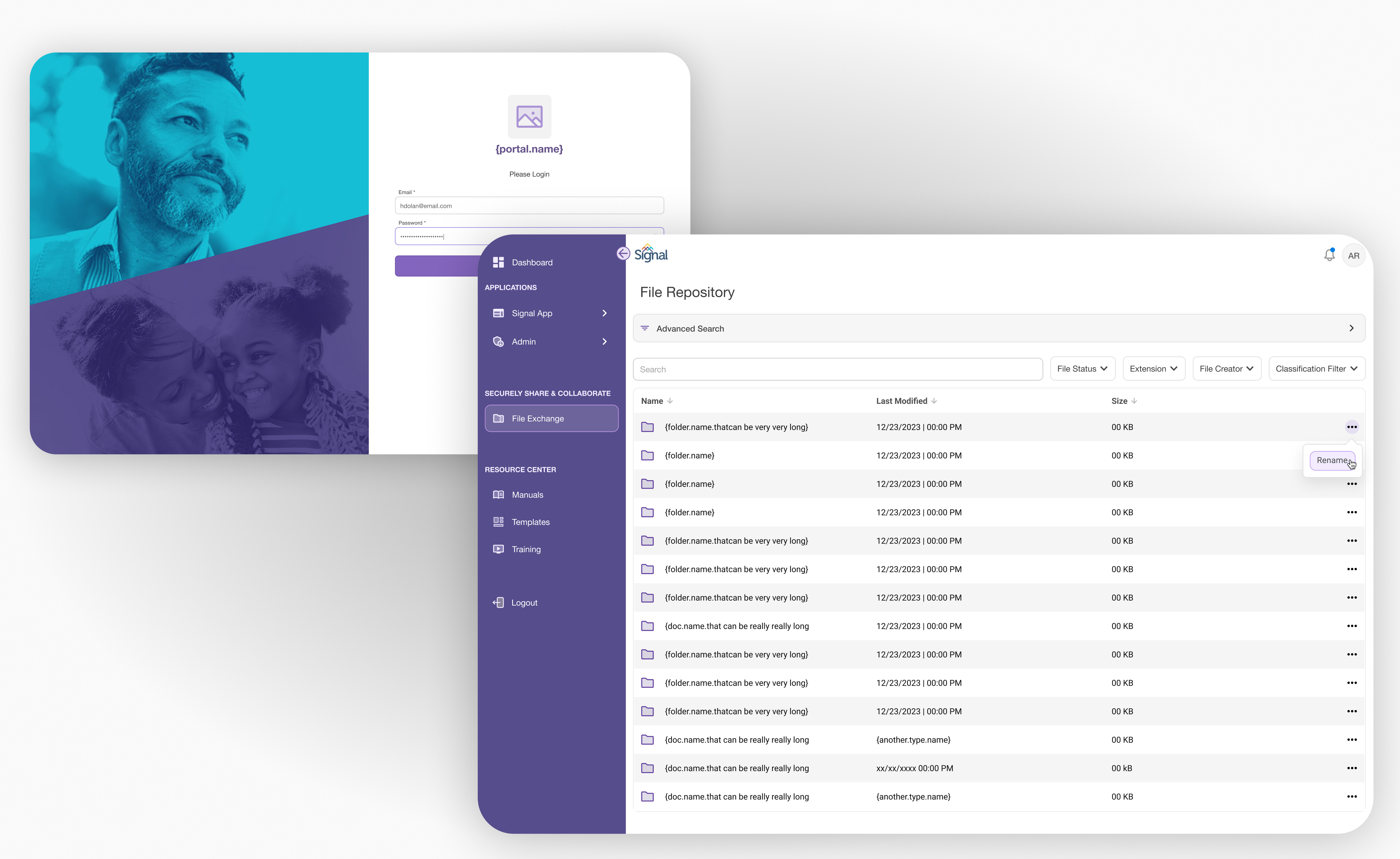The image size is (1400, 859).
Task: Choose Rename from the context menu
Action: coord(1332,460)
